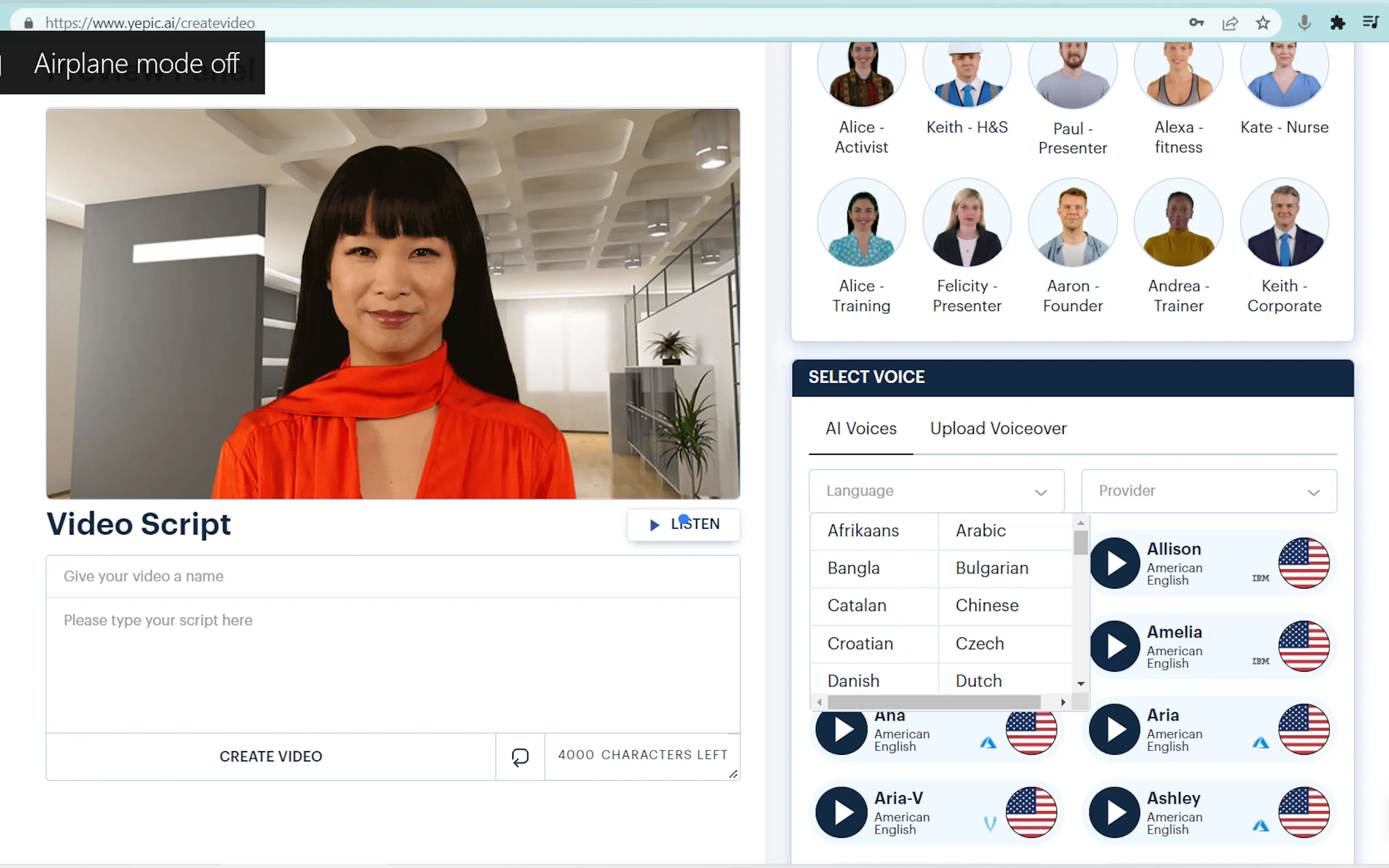Click the password key icon
The height and width of the screenshot is (868, 1389).
1196,23
